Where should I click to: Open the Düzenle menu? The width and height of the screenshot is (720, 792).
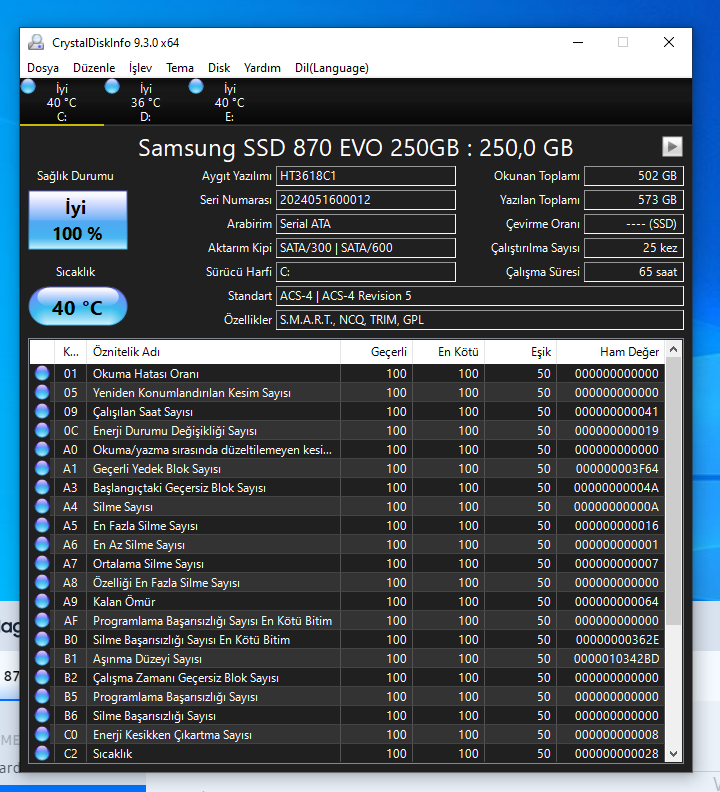[94, 68]
